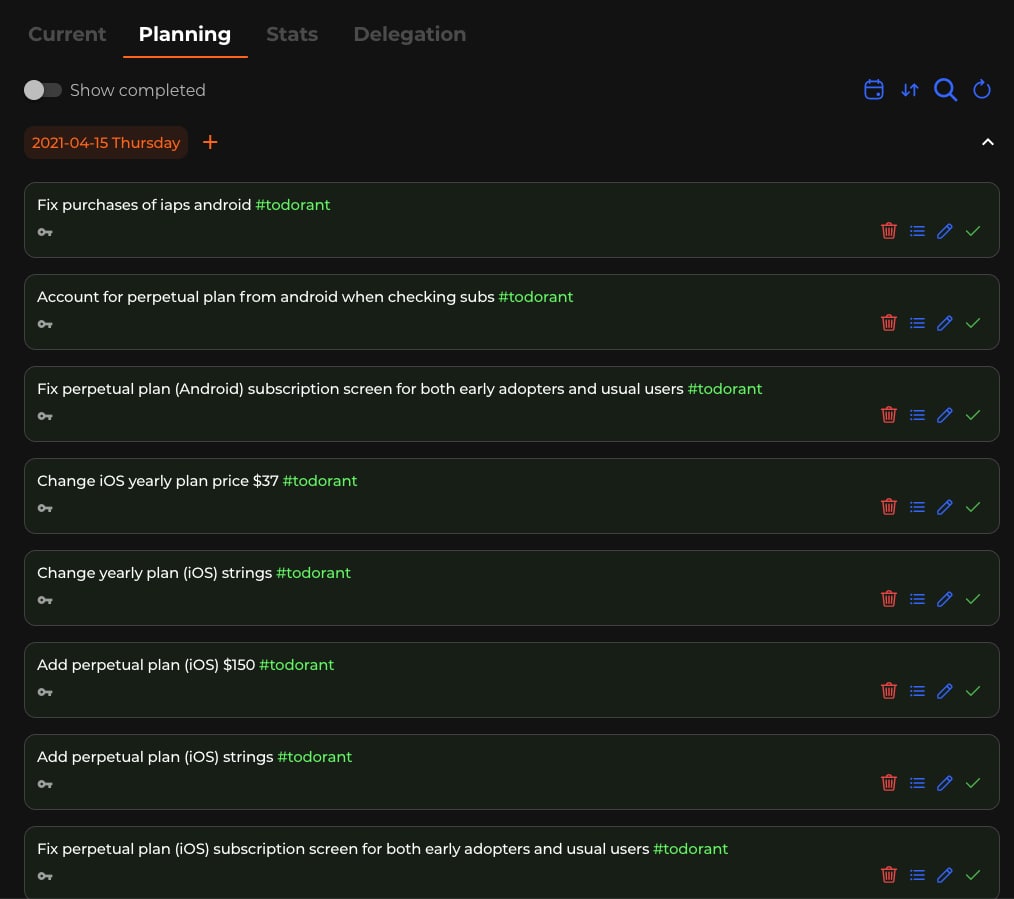
Task: Delete the 'Fix purchases of iaps android' todo
Action: 889,231
